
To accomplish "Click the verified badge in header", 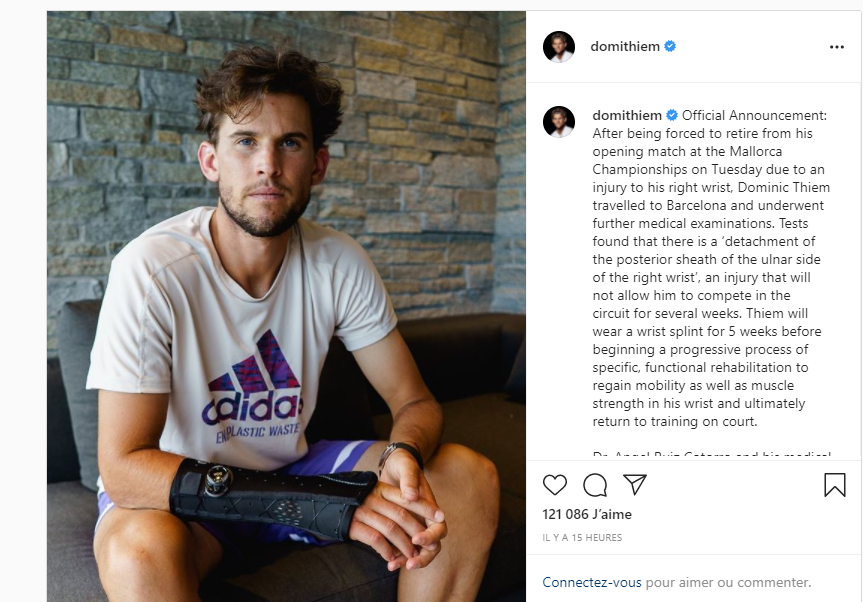I will pos(670,47).
